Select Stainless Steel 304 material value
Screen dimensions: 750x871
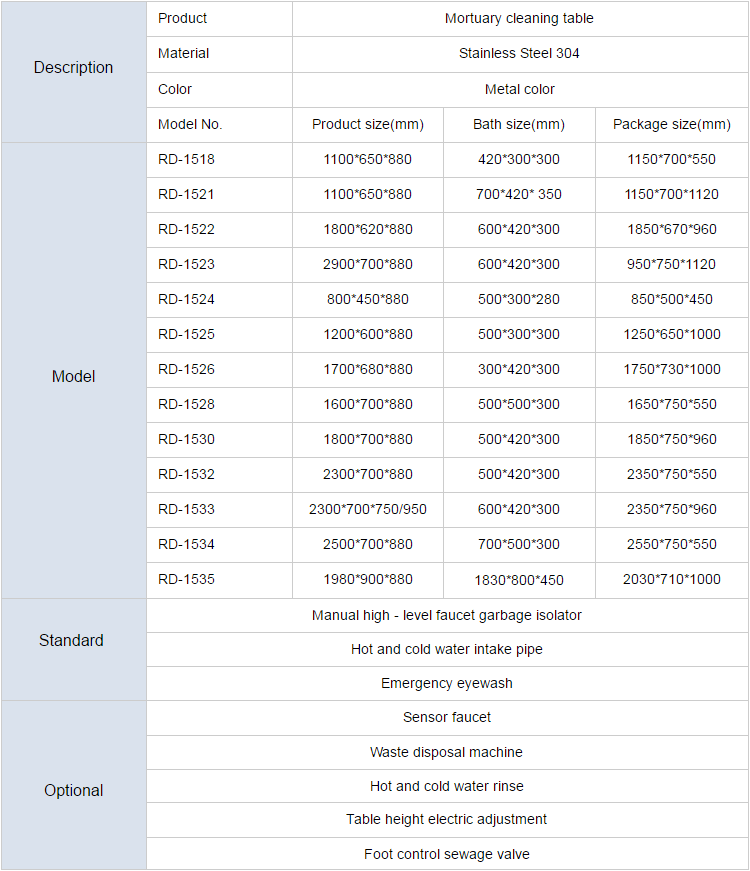(x=519, y=53)
